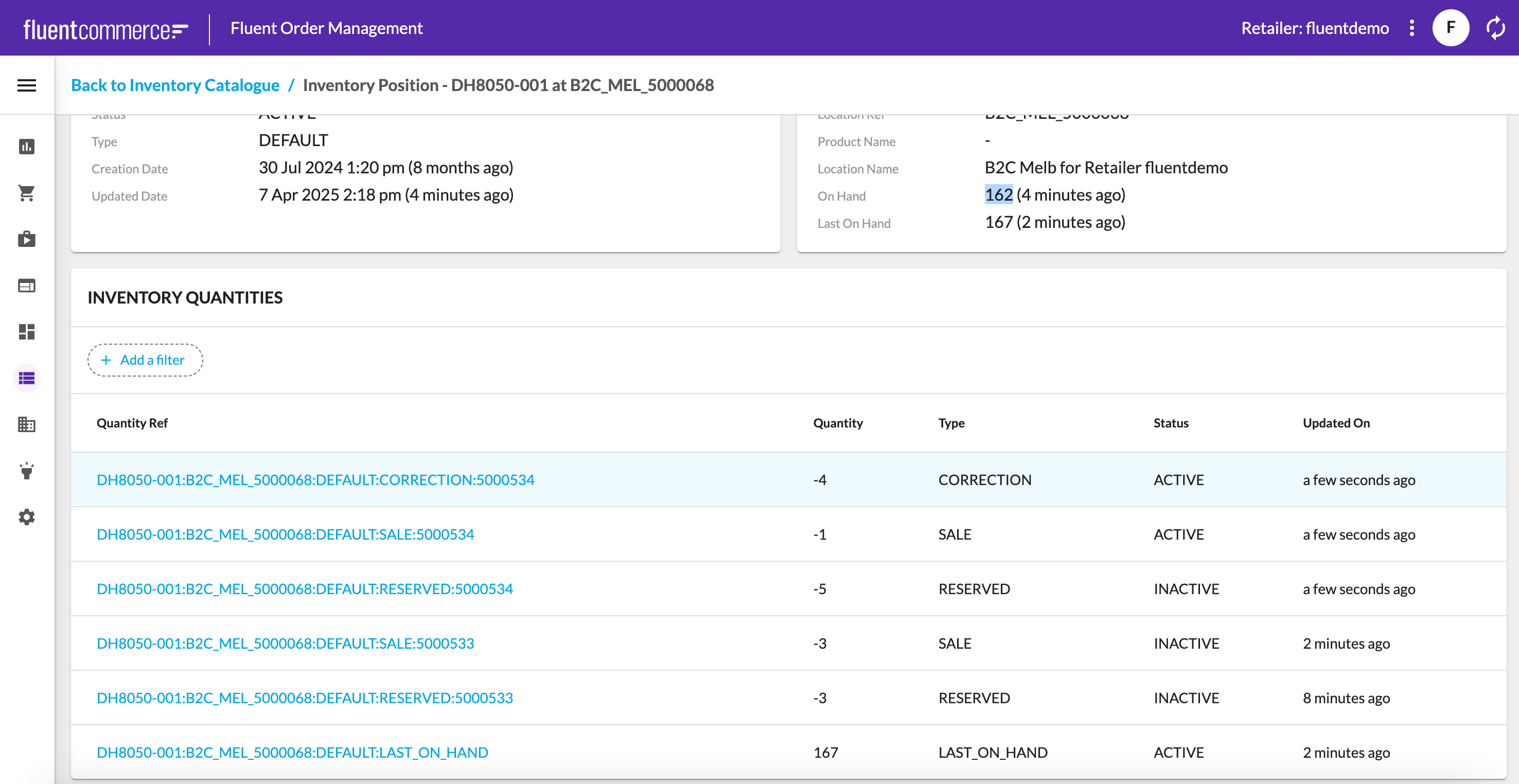Open the LAST_ON_HAND quantity reference link
The image size is (1519, 784).
tap(292, 752)
